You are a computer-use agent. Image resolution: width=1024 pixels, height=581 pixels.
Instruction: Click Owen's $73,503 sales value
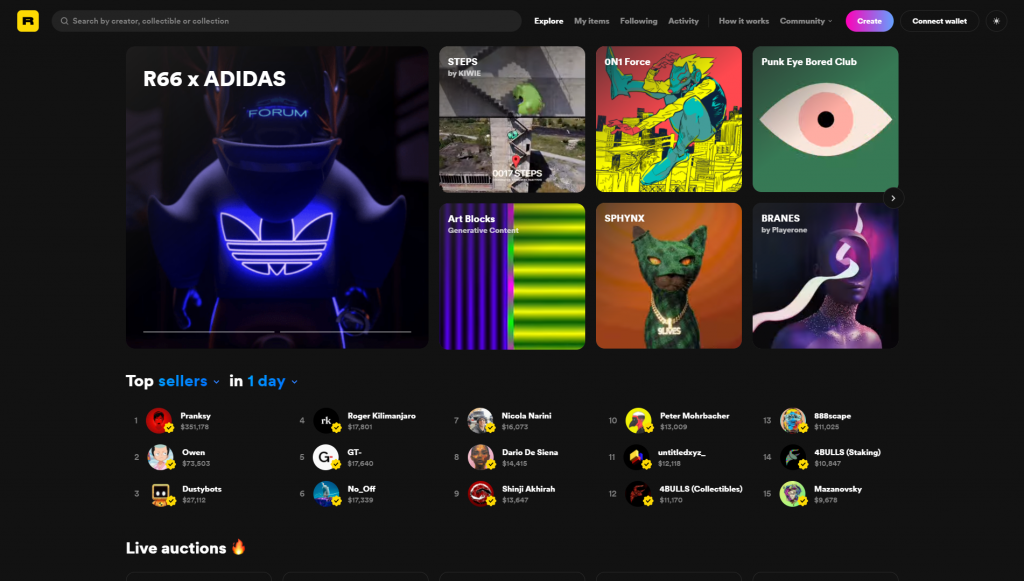click(x=196, y=463)
